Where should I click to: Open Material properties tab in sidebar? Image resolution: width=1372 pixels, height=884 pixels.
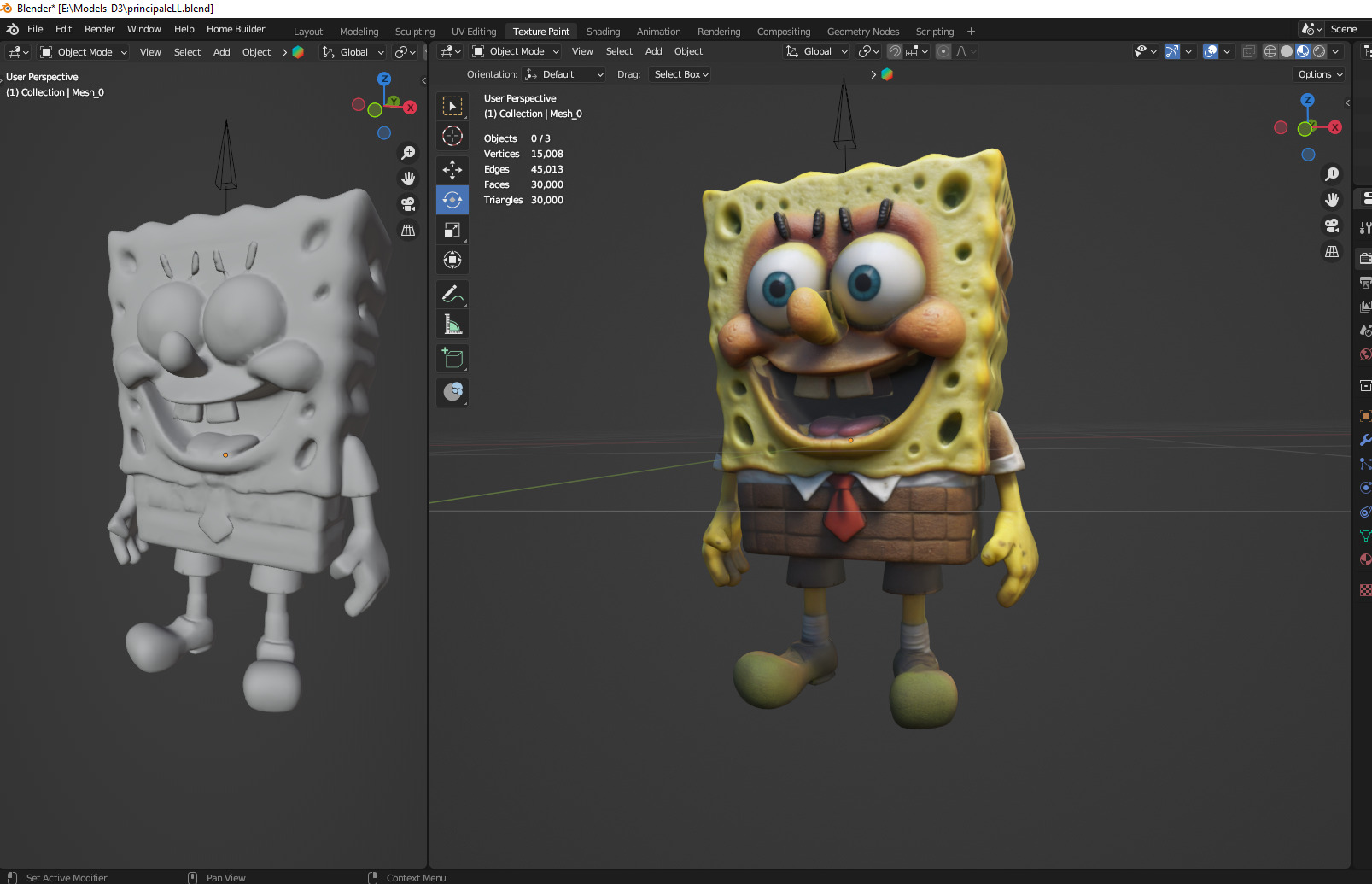[x=1365, y=559]
